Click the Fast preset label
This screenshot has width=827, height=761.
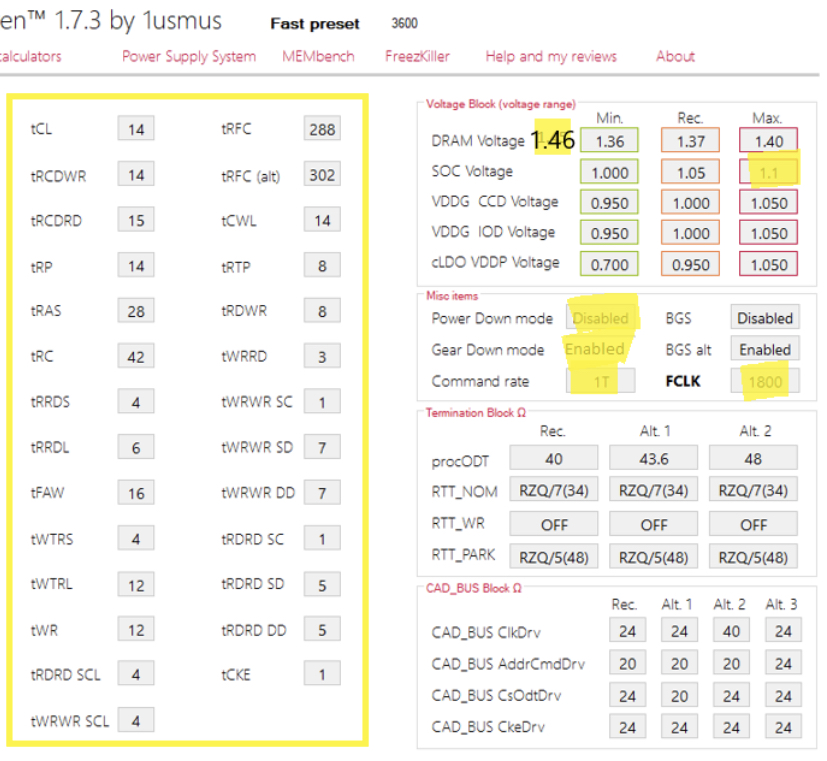coord(315,24)
